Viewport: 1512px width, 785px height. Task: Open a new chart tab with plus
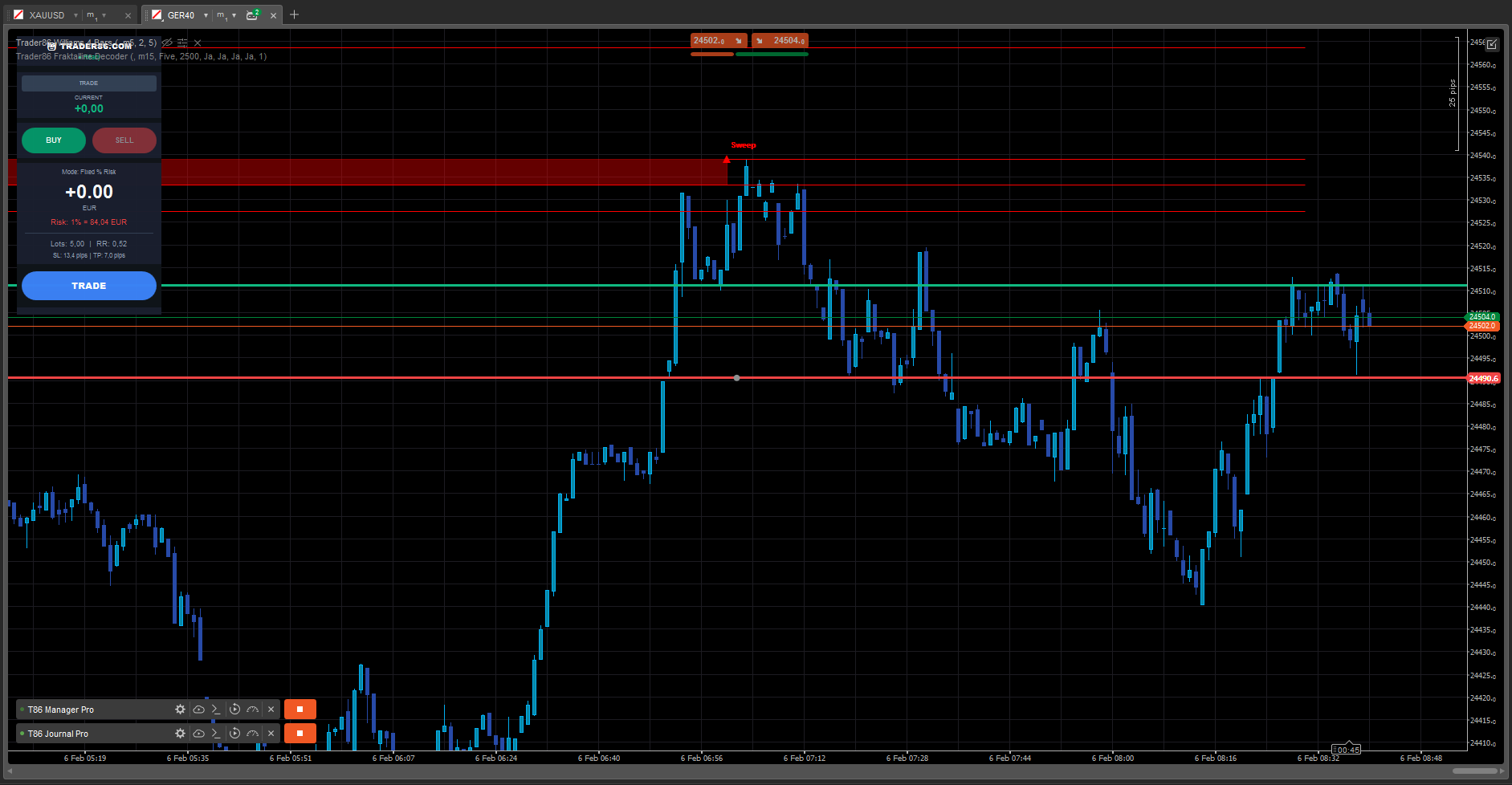coord(294,14)
